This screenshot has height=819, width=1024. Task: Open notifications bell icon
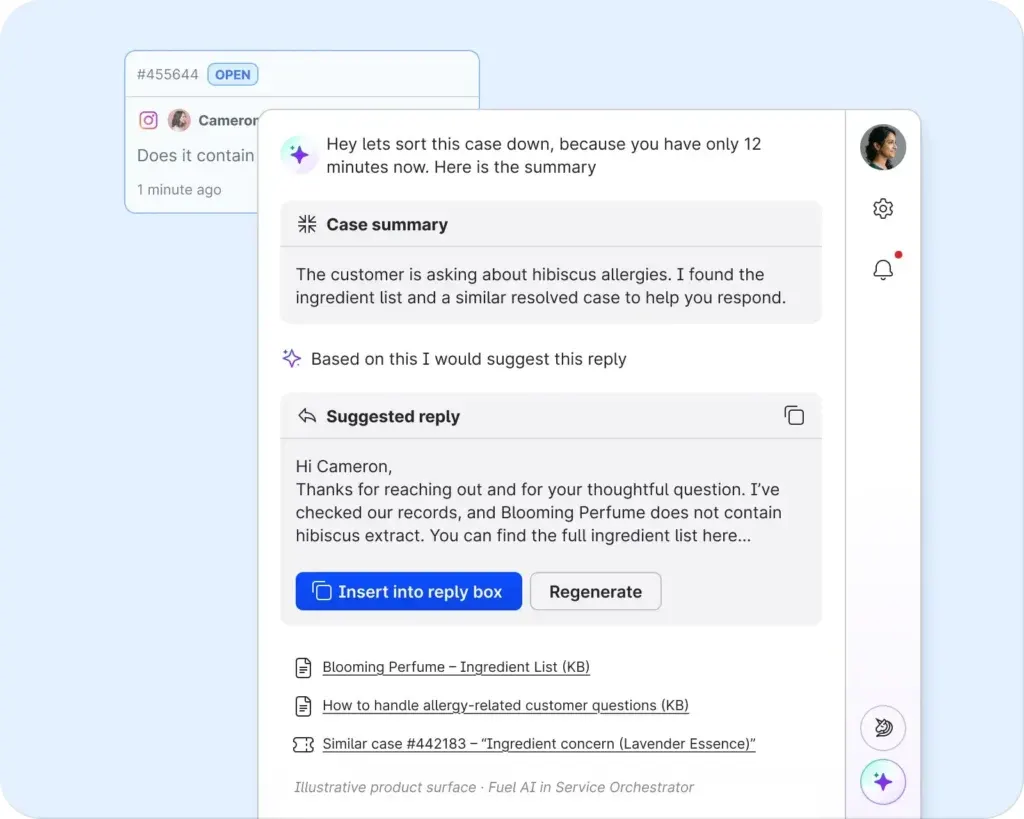point(883,269)
